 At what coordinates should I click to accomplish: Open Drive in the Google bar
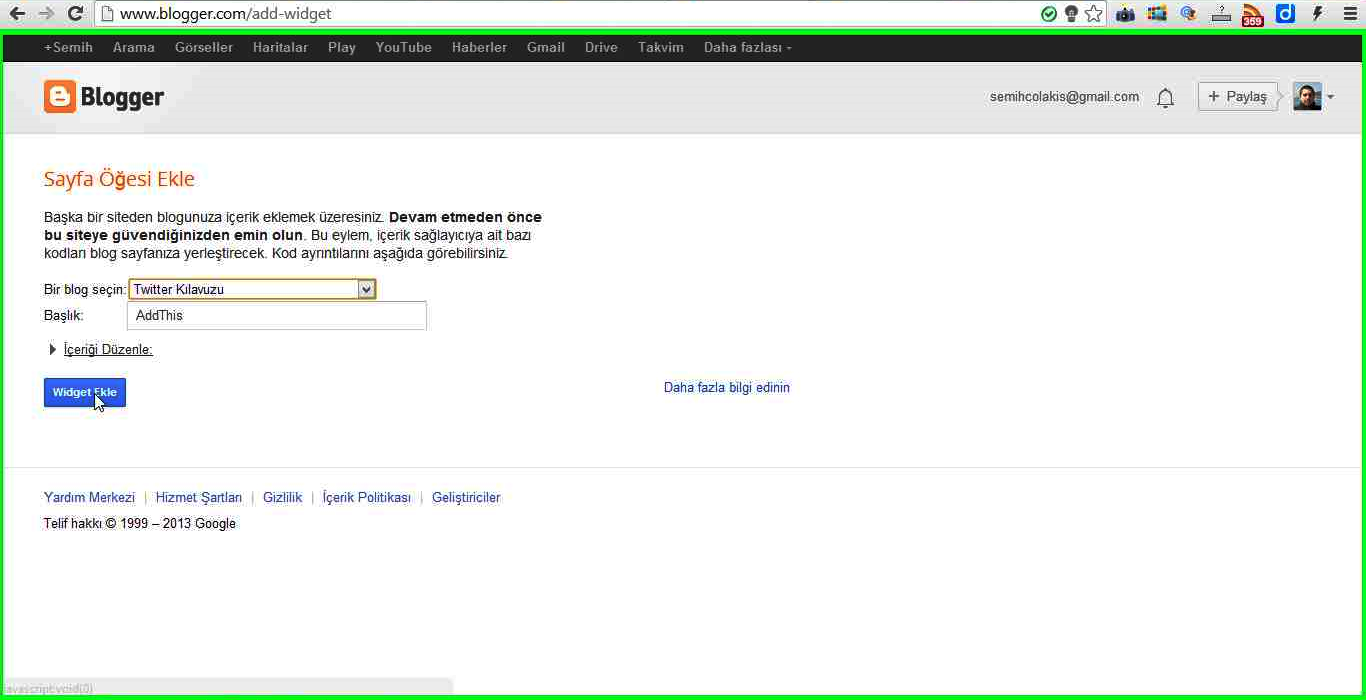pyautogui.click(x=601, y=47)
